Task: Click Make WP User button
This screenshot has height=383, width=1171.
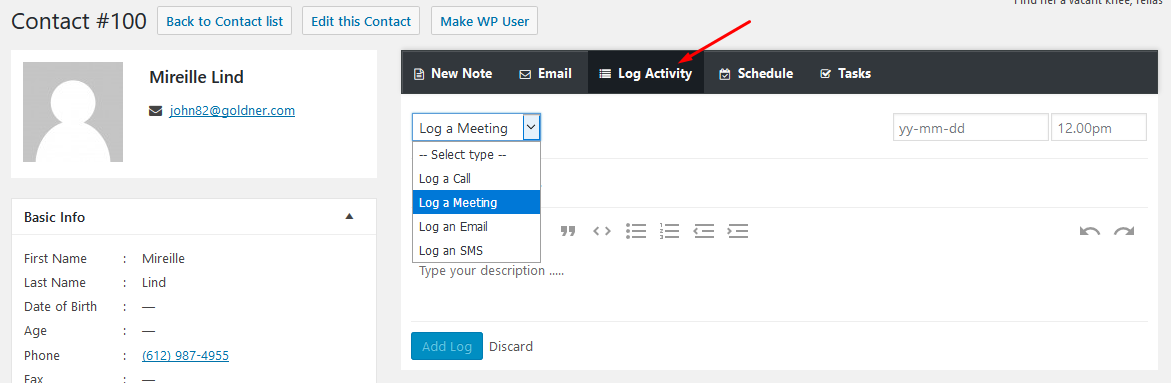Action: pyautogui.click(x=484, y=21)
